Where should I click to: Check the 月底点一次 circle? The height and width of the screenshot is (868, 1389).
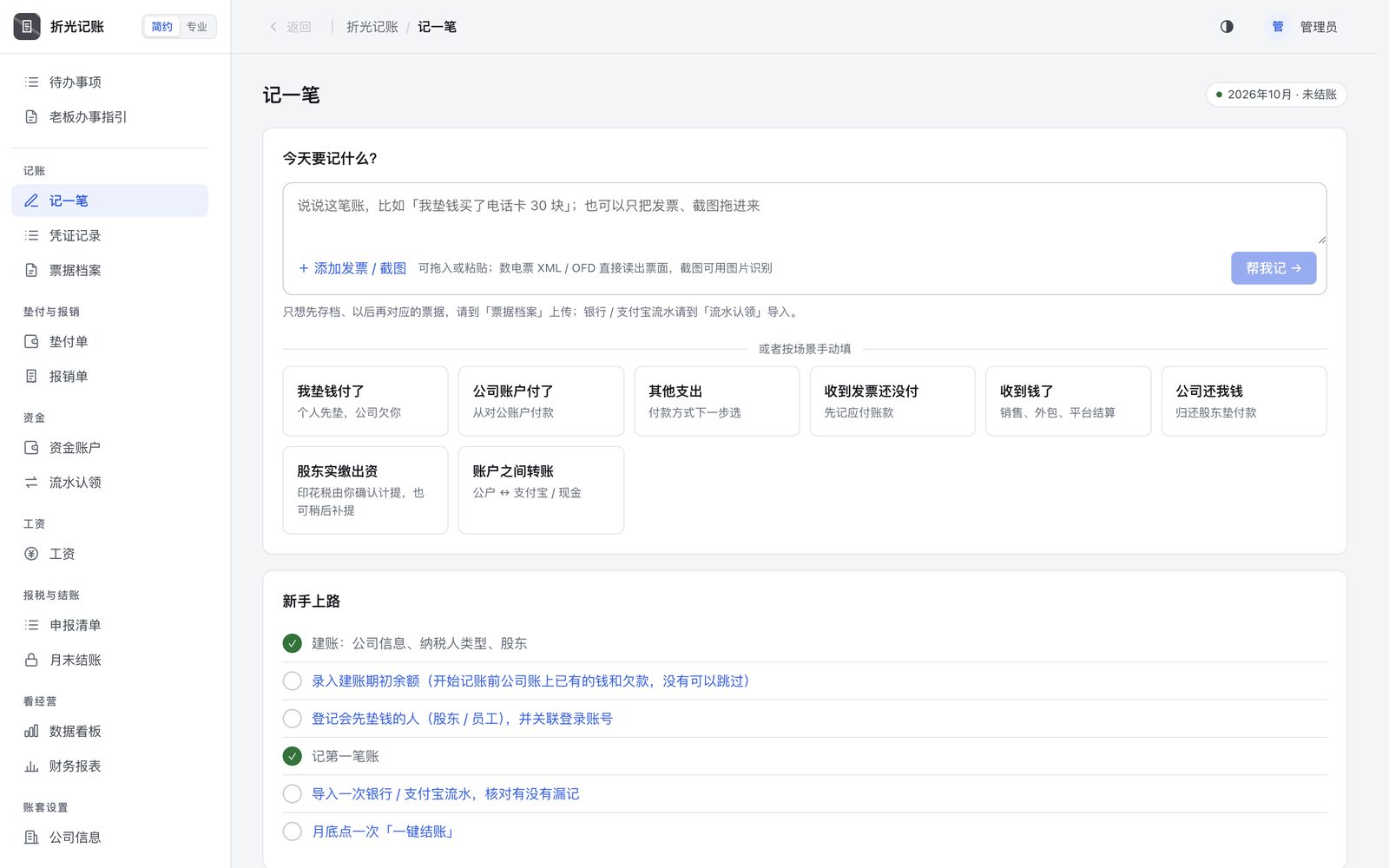click(293, 831)
